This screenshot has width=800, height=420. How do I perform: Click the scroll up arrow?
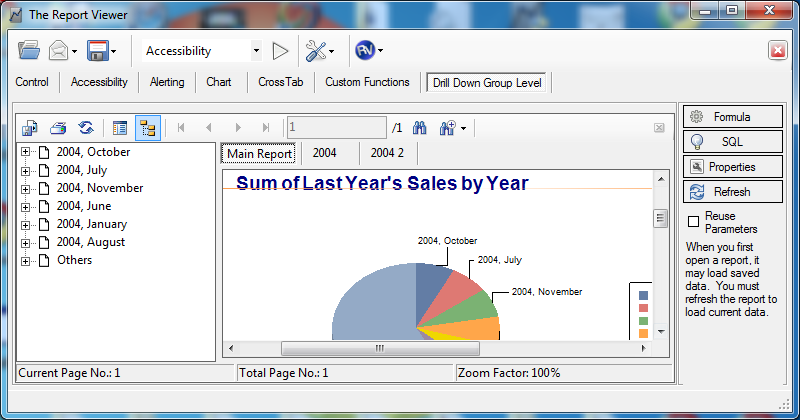661,179
